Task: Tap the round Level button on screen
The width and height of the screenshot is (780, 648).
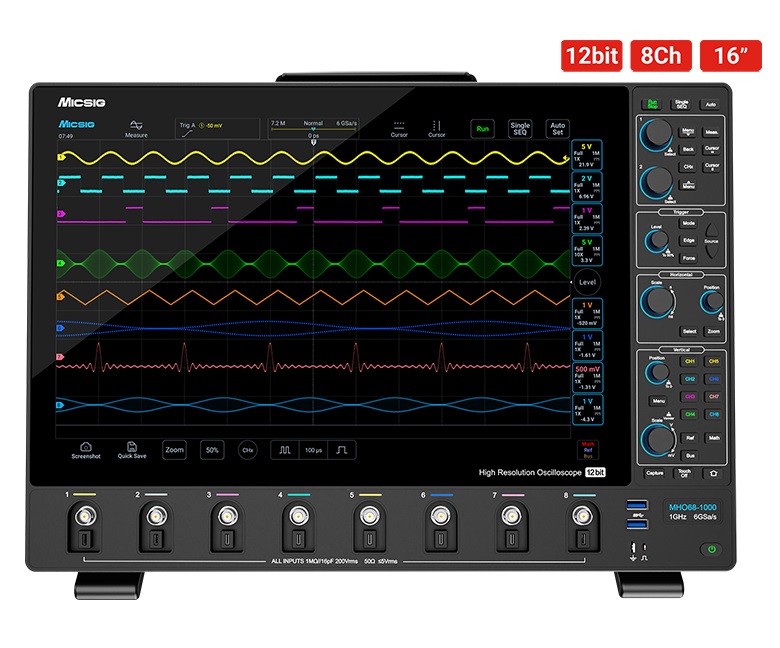Action: click(x=587, y=282)
